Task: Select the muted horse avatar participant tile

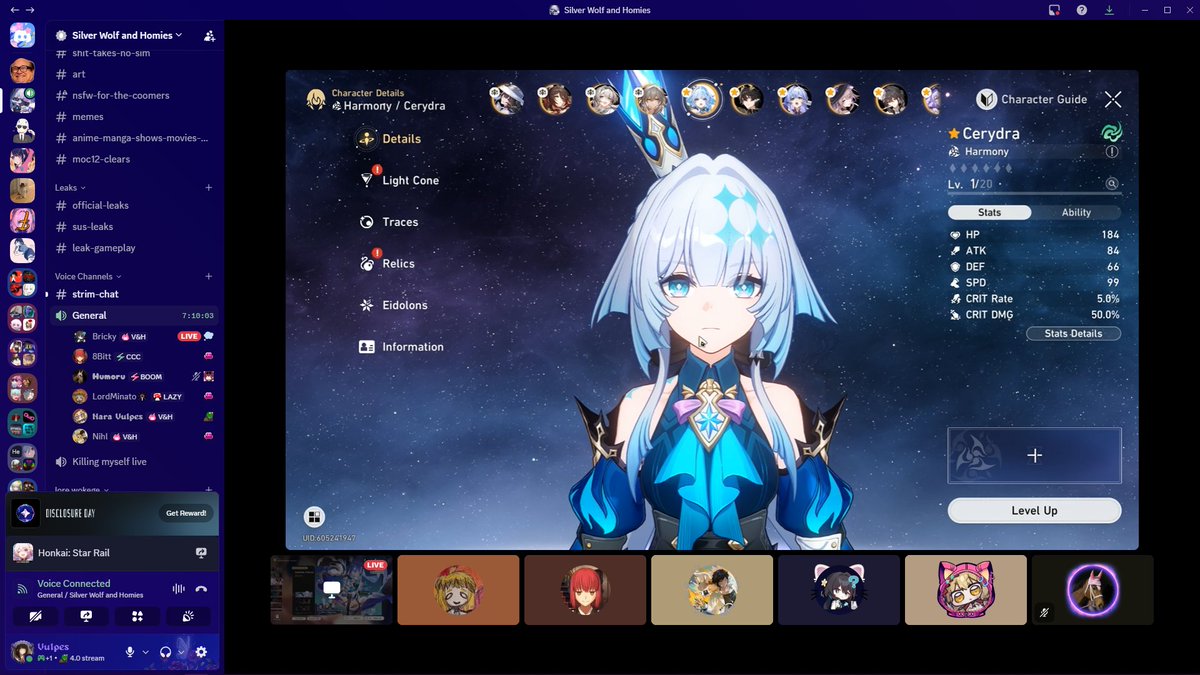Action: [1092, 590]
